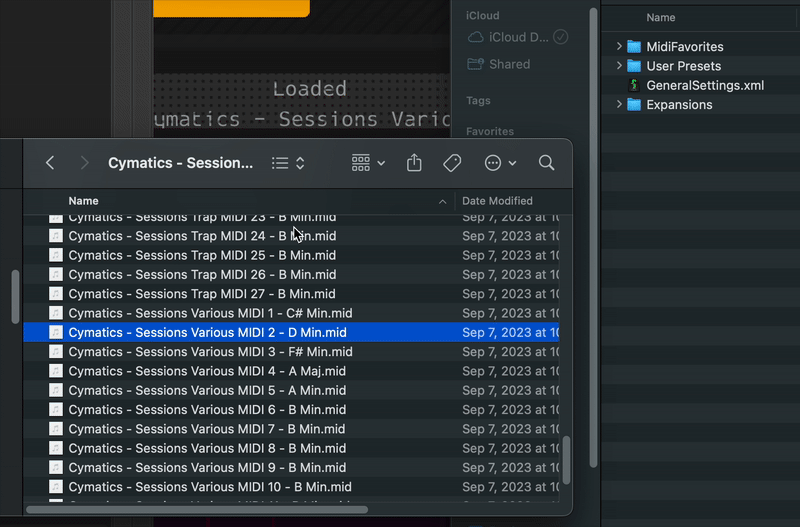Click left sidebar scrollbar thumb
Image resolution: width=800 pixels, height=527 pixels.
pyautogui.click(x=15, y=296)
